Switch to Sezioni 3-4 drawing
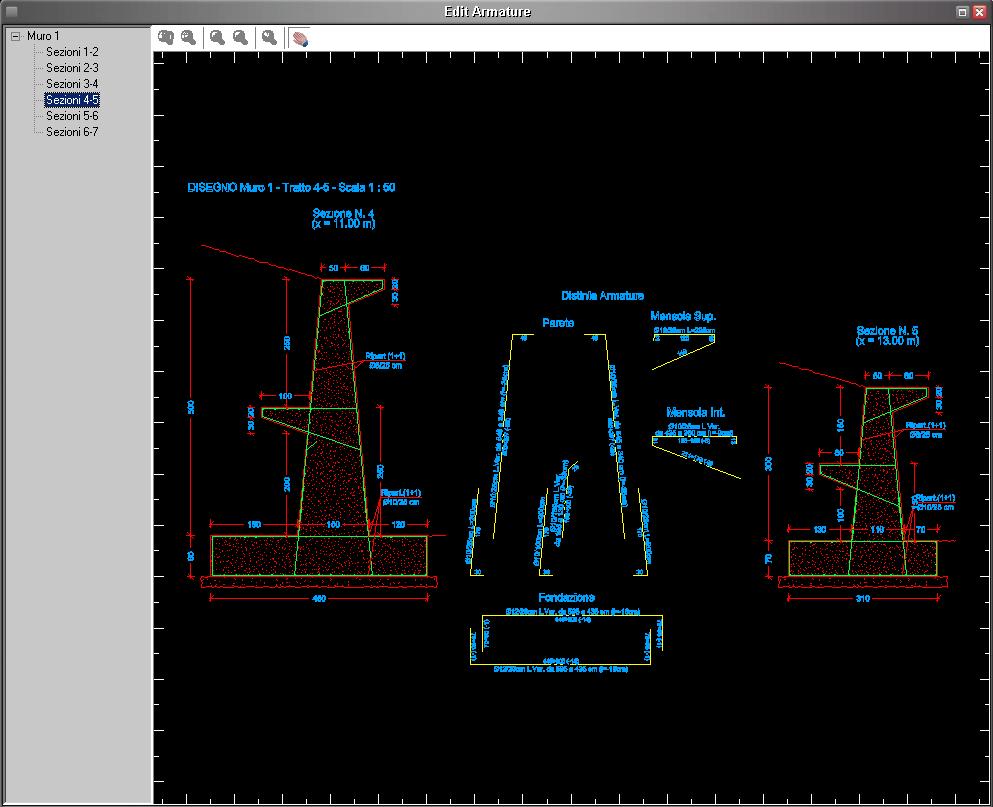This screenshot has height=807, width=993. point(72,84)
